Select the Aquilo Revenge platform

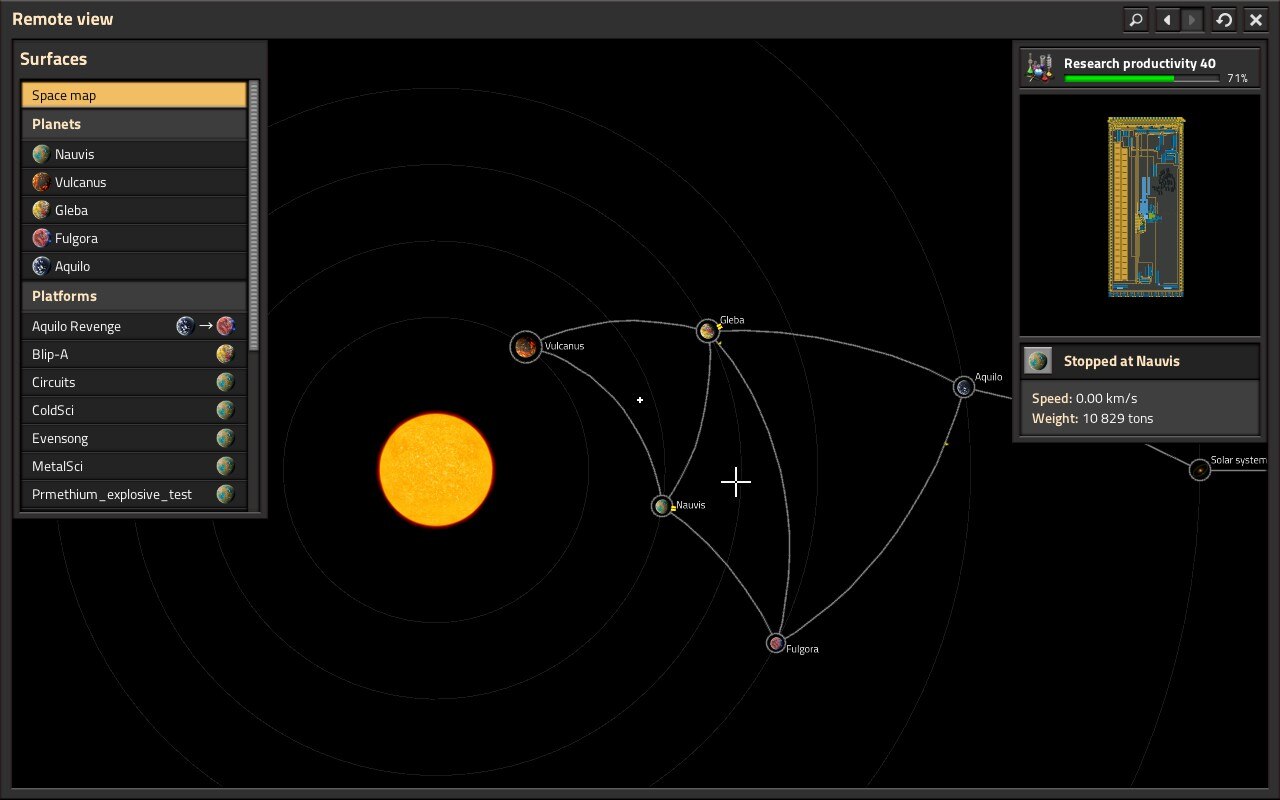pyautogui.click(x=134, y=326)
